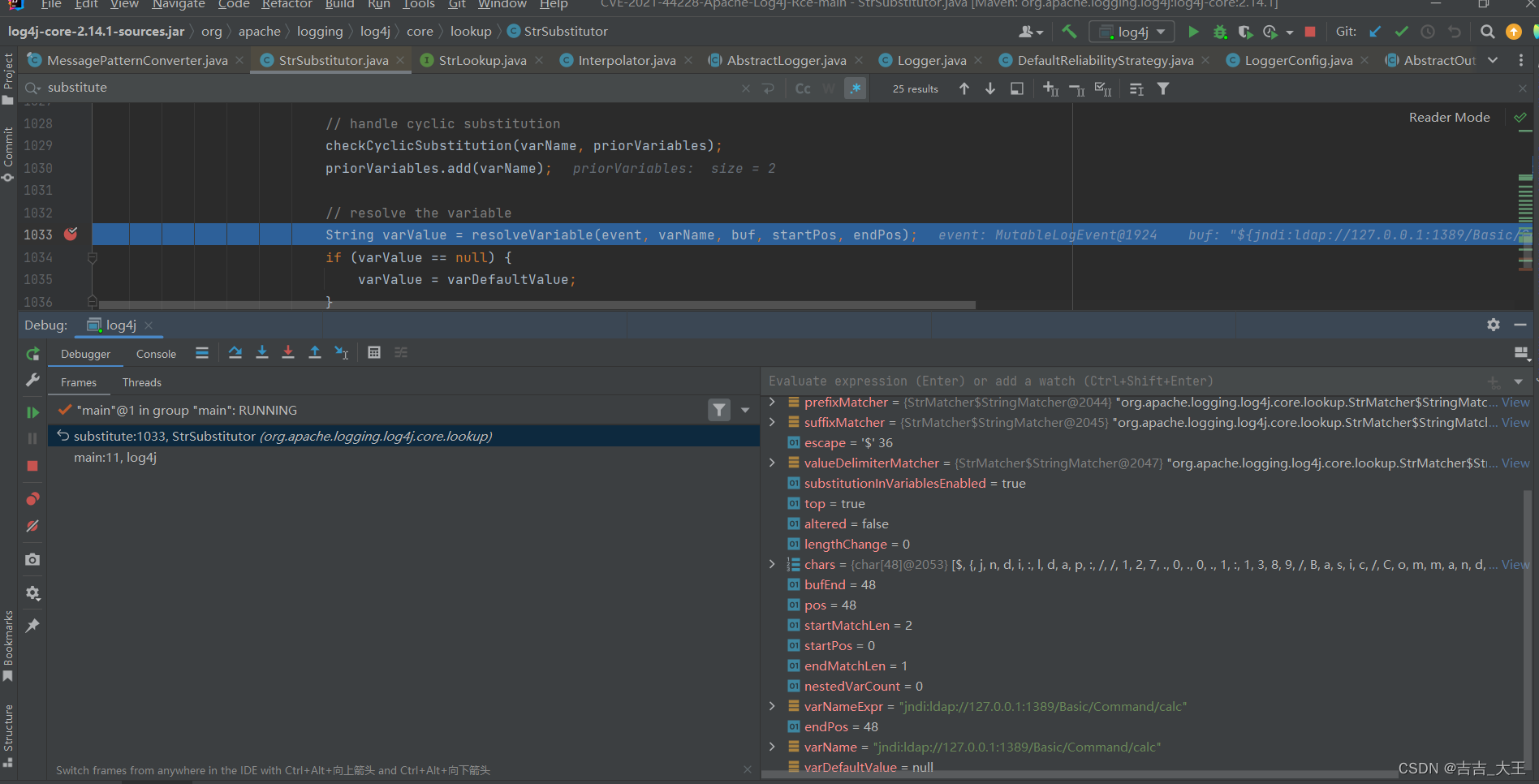1539x784 pixels.
Task: Expand the prefixMatcher variable
Action: 771,402
